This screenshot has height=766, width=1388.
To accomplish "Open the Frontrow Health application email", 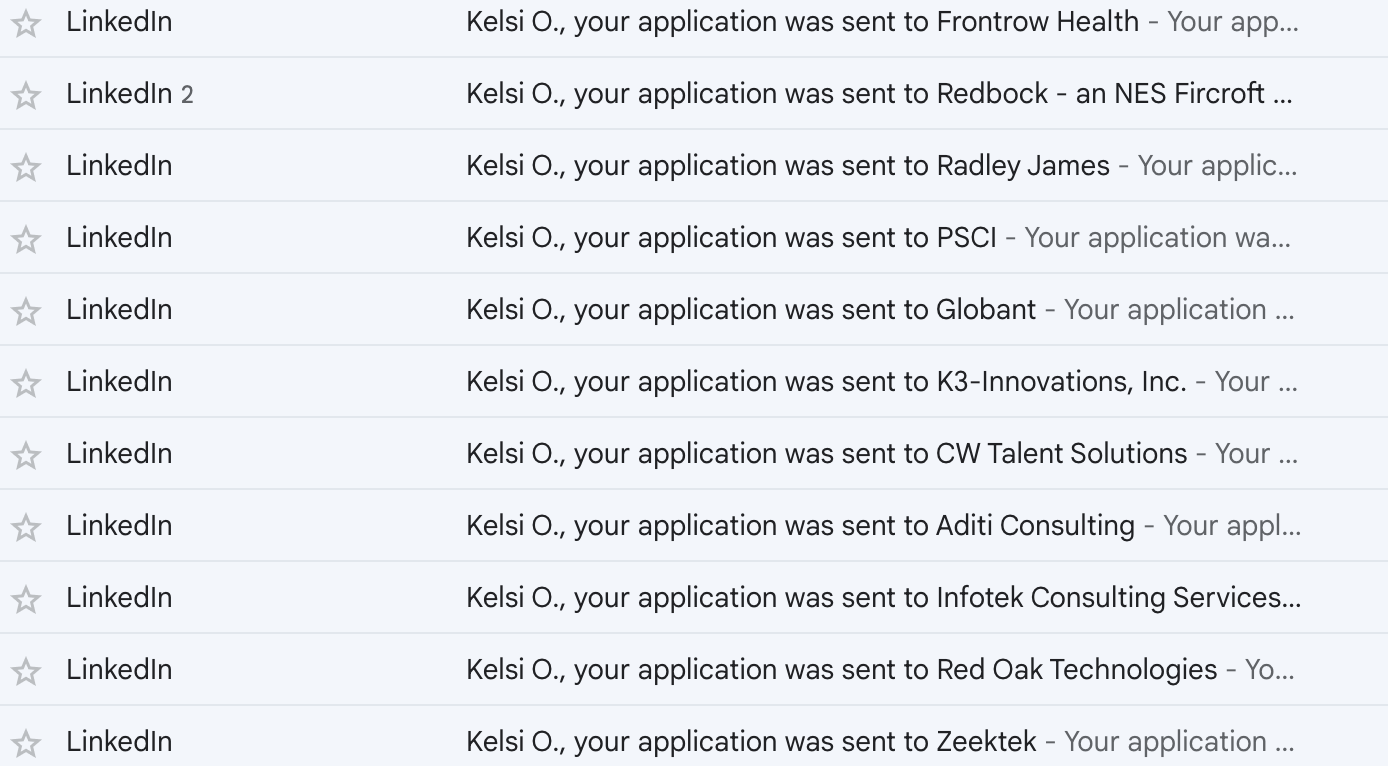I will [694, 22].
